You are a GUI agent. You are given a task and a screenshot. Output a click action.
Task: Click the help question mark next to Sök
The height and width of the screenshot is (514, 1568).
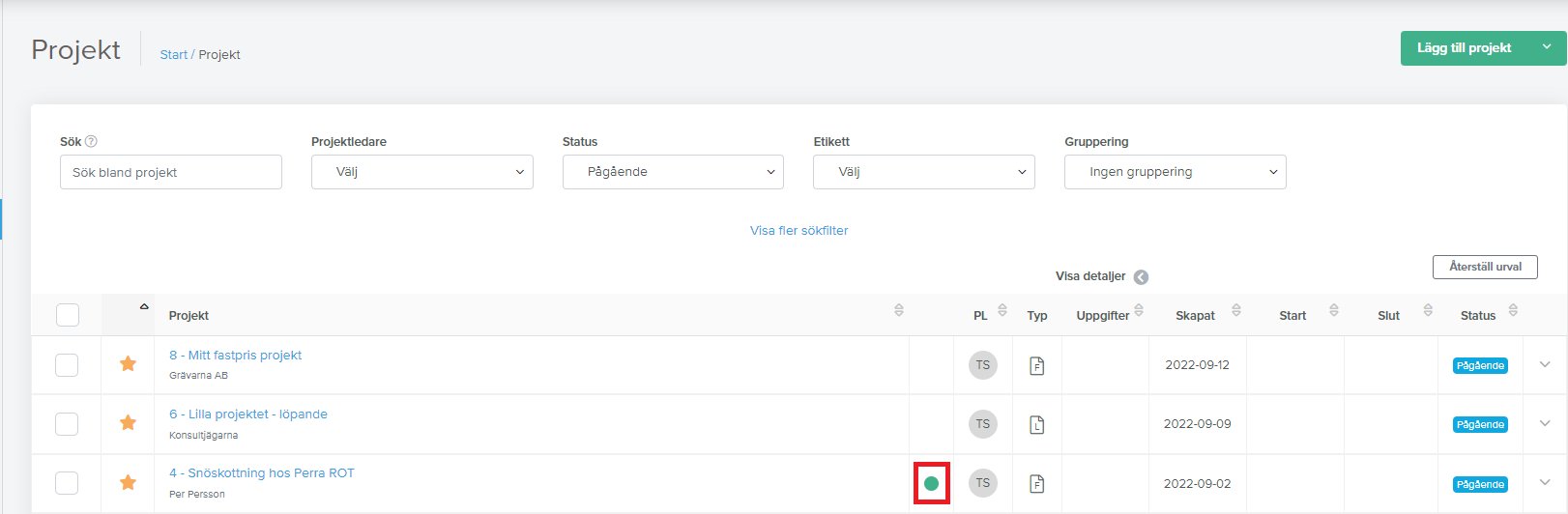point(91,141)
